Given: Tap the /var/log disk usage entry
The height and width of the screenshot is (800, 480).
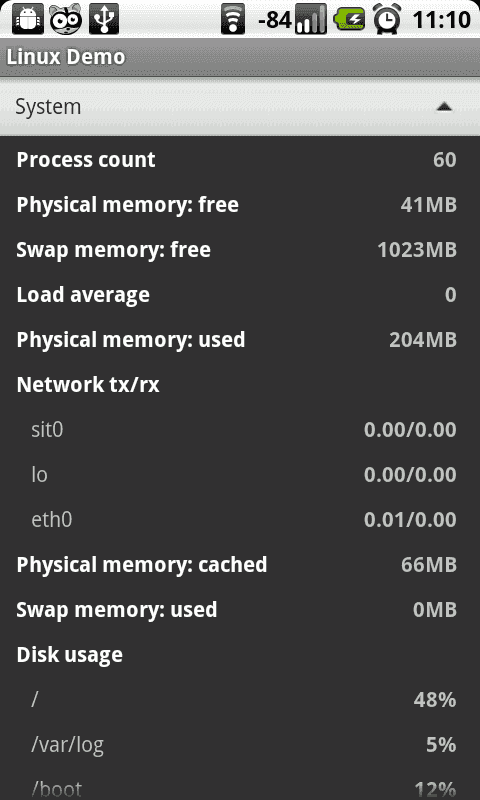Looking at the screenshot, I should 240,745.
